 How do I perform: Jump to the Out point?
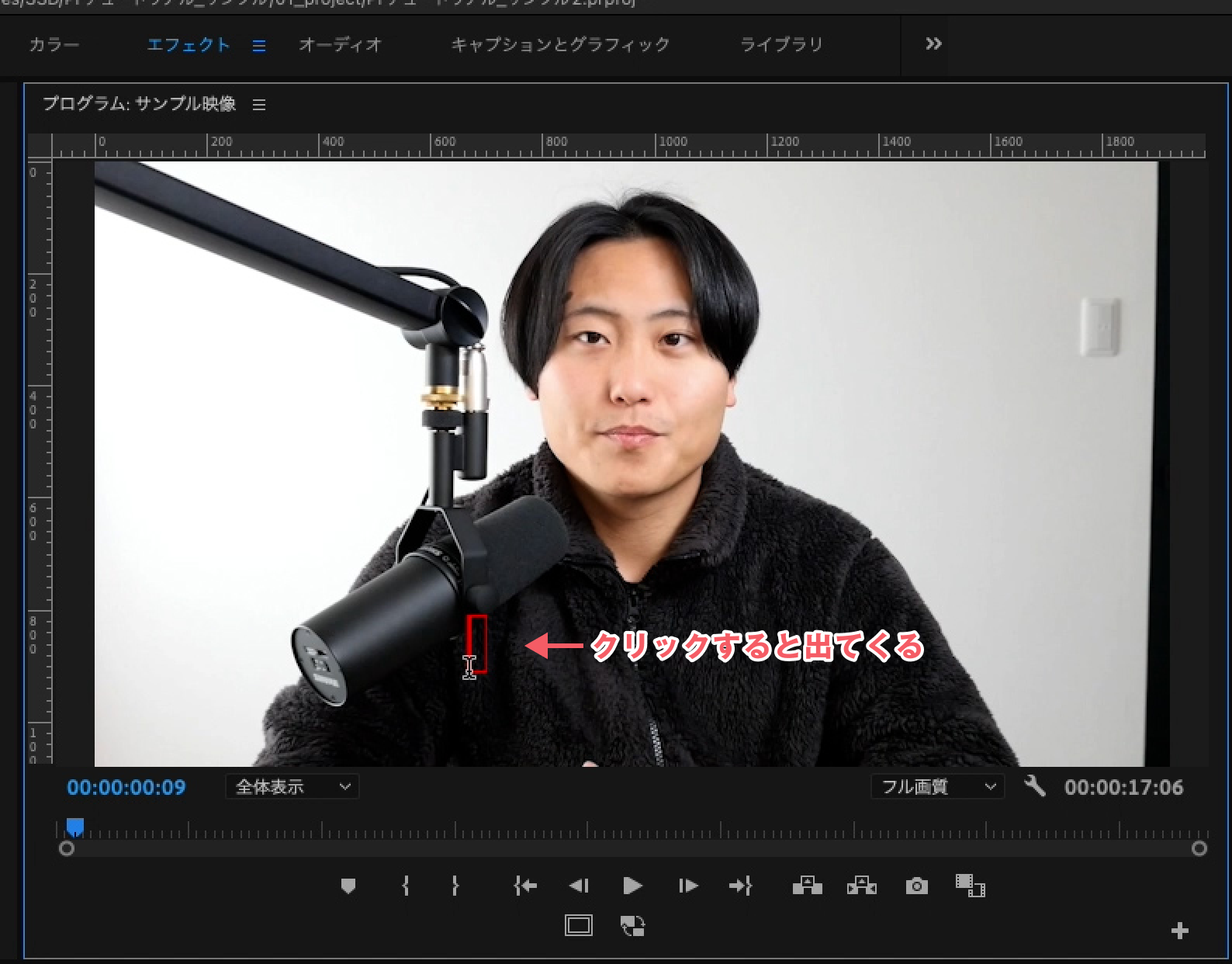pyautogui.click(x=741, y=886)
